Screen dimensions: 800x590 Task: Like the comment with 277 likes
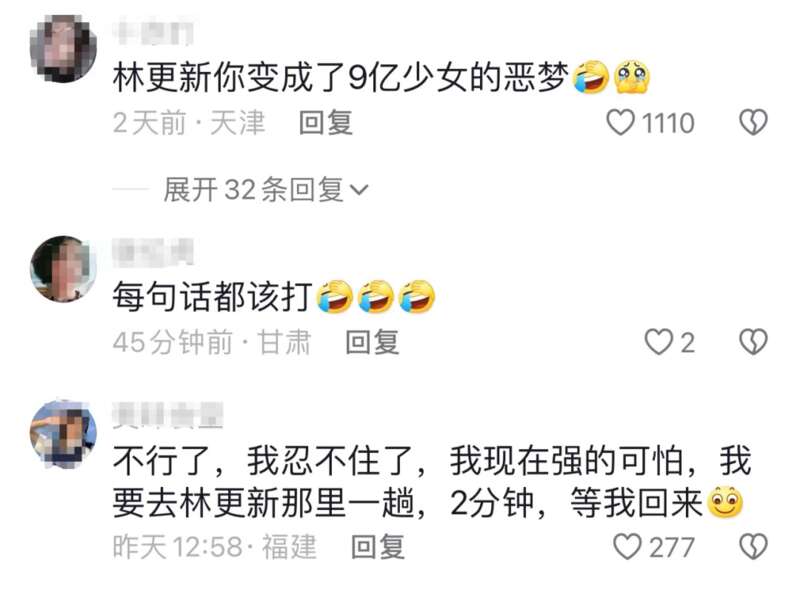[x=627, y=547]
